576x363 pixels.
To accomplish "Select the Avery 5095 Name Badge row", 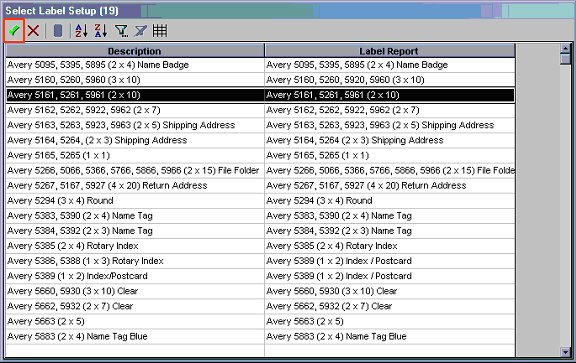I will pos(260,65).
